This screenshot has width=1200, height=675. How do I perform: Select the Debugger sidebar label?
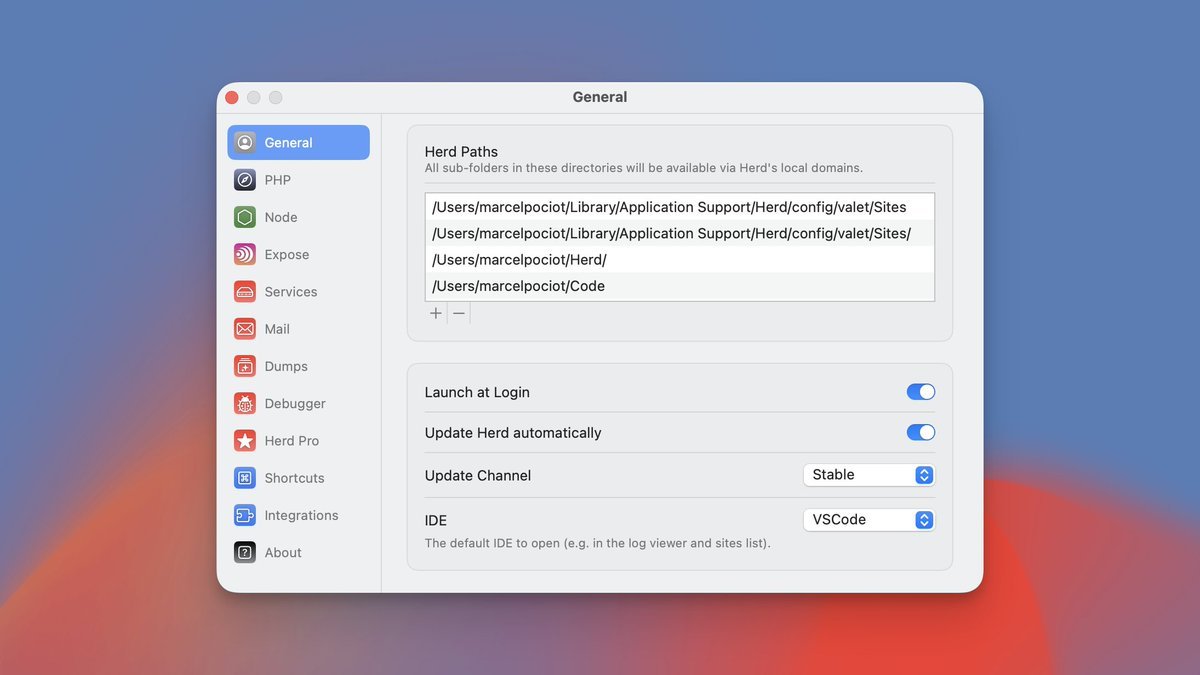pos(295,403)
